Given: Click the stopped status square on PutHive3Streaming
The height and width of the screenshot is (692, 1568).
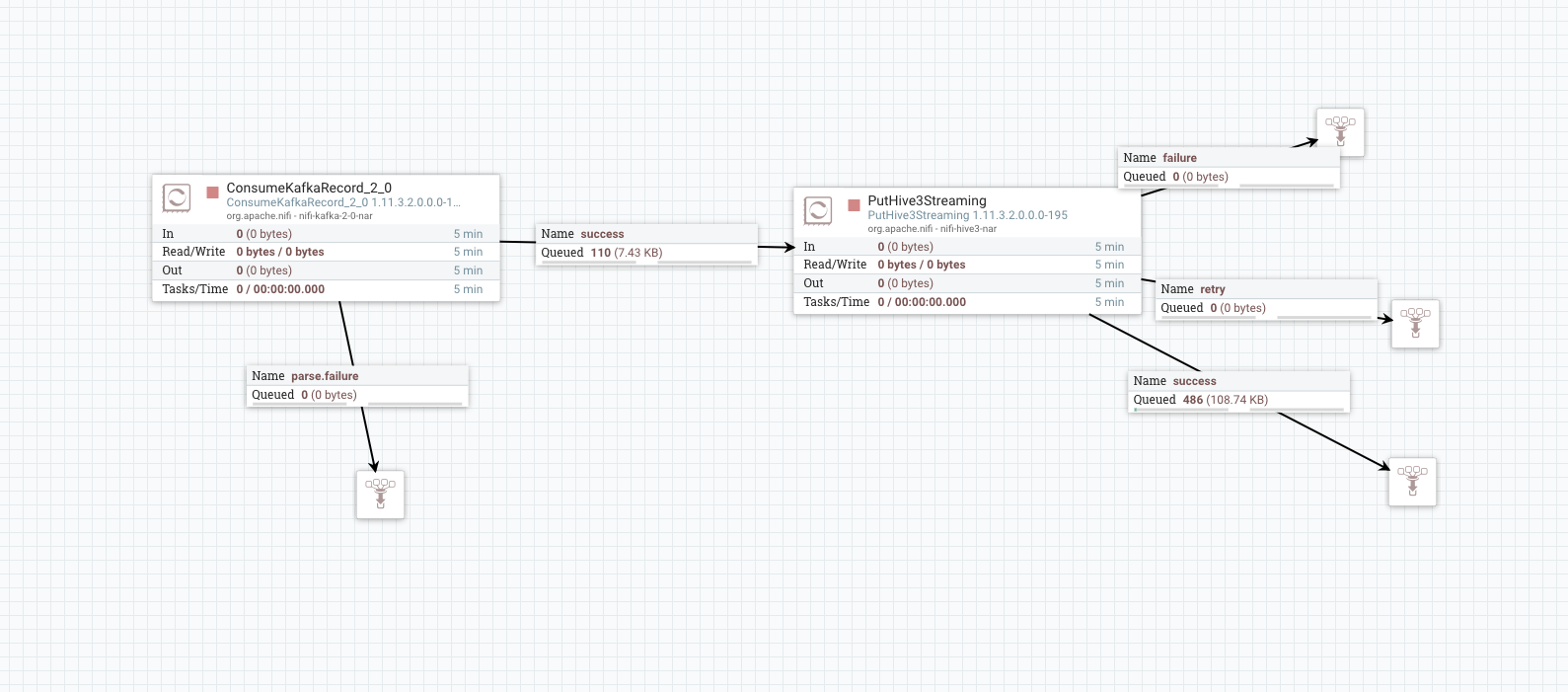Looking at the screenshot, I should 854,205.
